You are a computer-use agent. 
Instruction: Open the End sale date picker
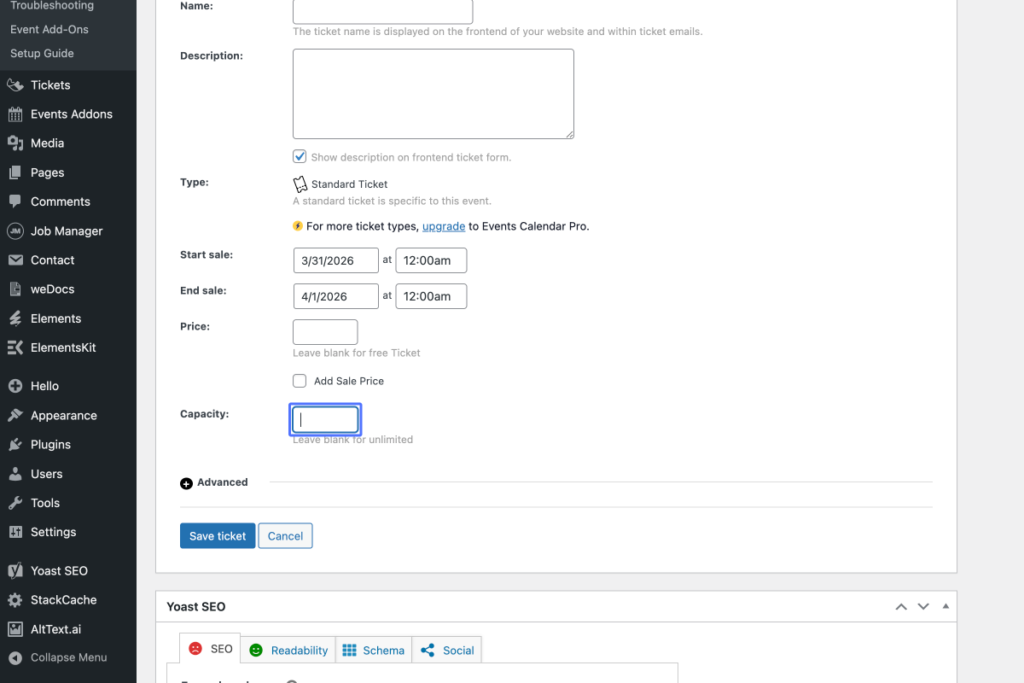coord(336,296)
